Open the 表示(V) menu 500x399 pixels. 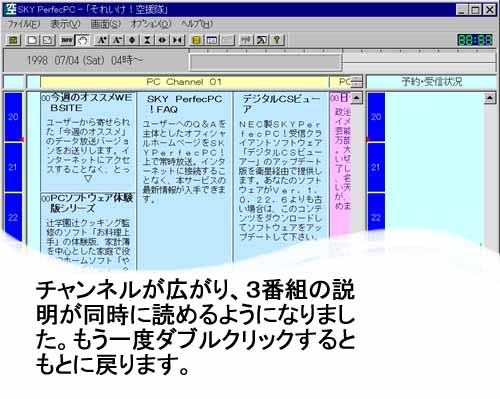pyautogui.click(x=65, y=24)
